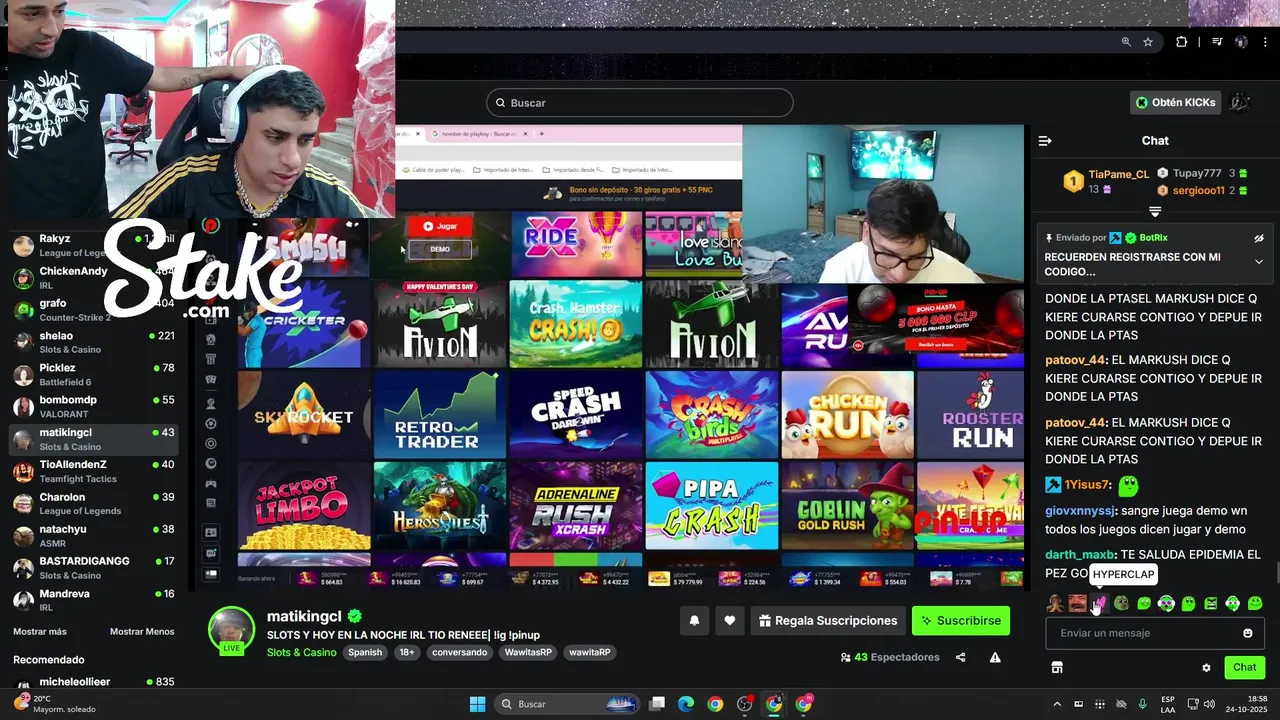Open browser extensions puzzle icon

pos(1181,42)
